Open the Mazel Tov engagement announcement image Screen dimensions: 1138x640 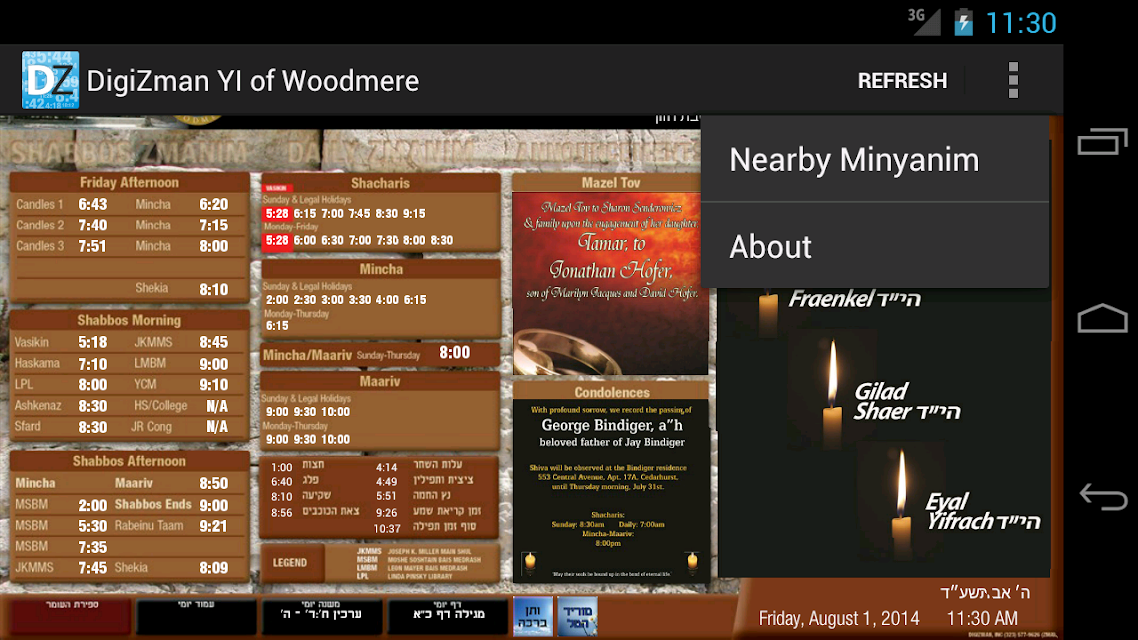coord(610,284)
